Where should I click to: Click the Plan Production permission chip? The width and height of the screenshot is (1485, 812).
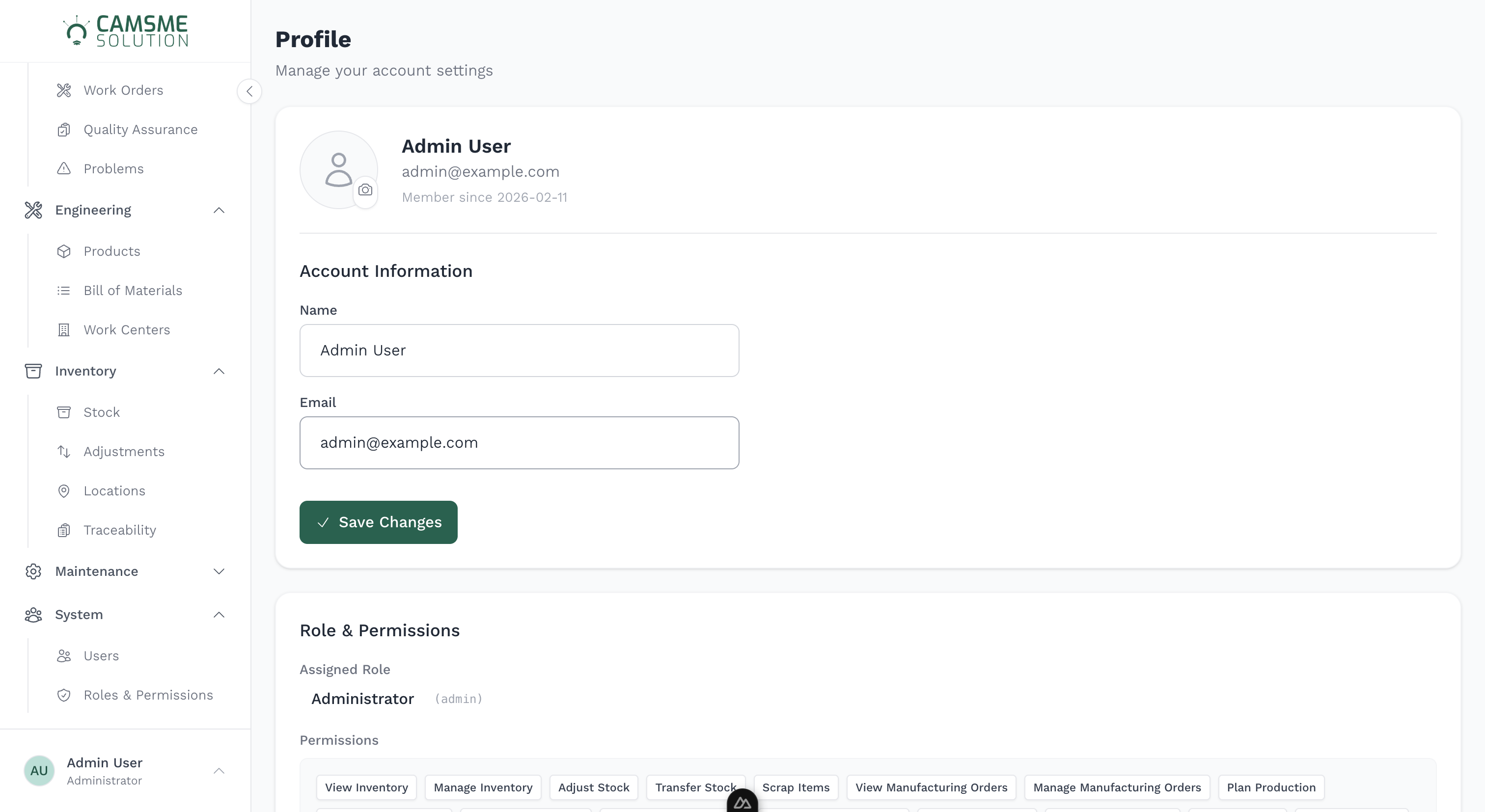1271,787
